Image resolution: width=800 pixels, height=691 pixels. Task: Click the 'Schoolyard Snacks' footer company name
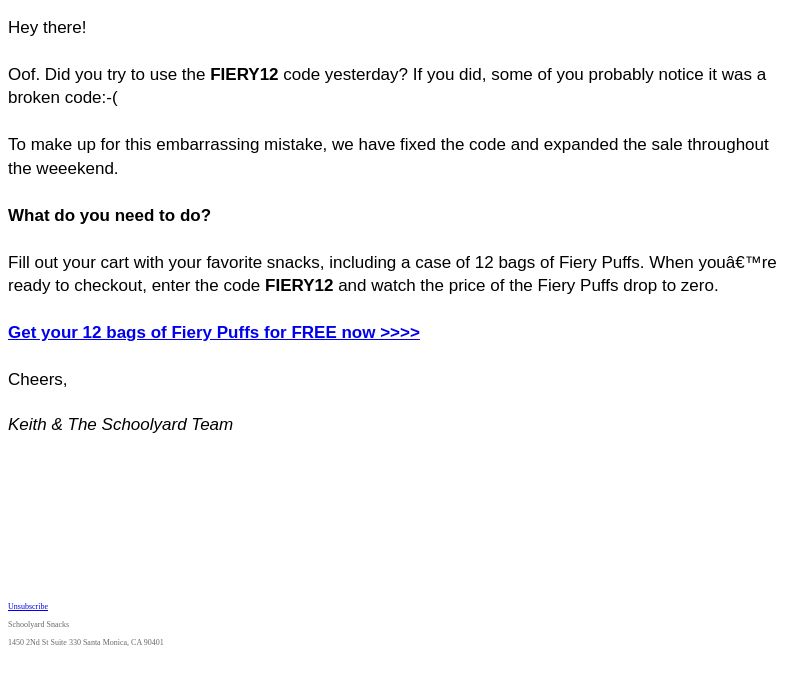[39, 624]
